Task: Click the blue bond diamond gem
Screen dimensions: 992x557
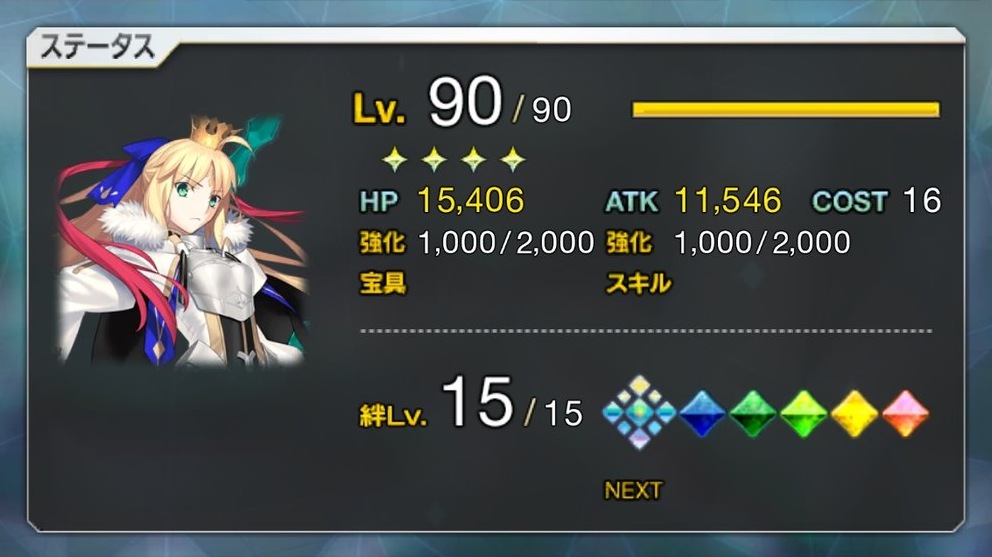Action: [702, 413]
